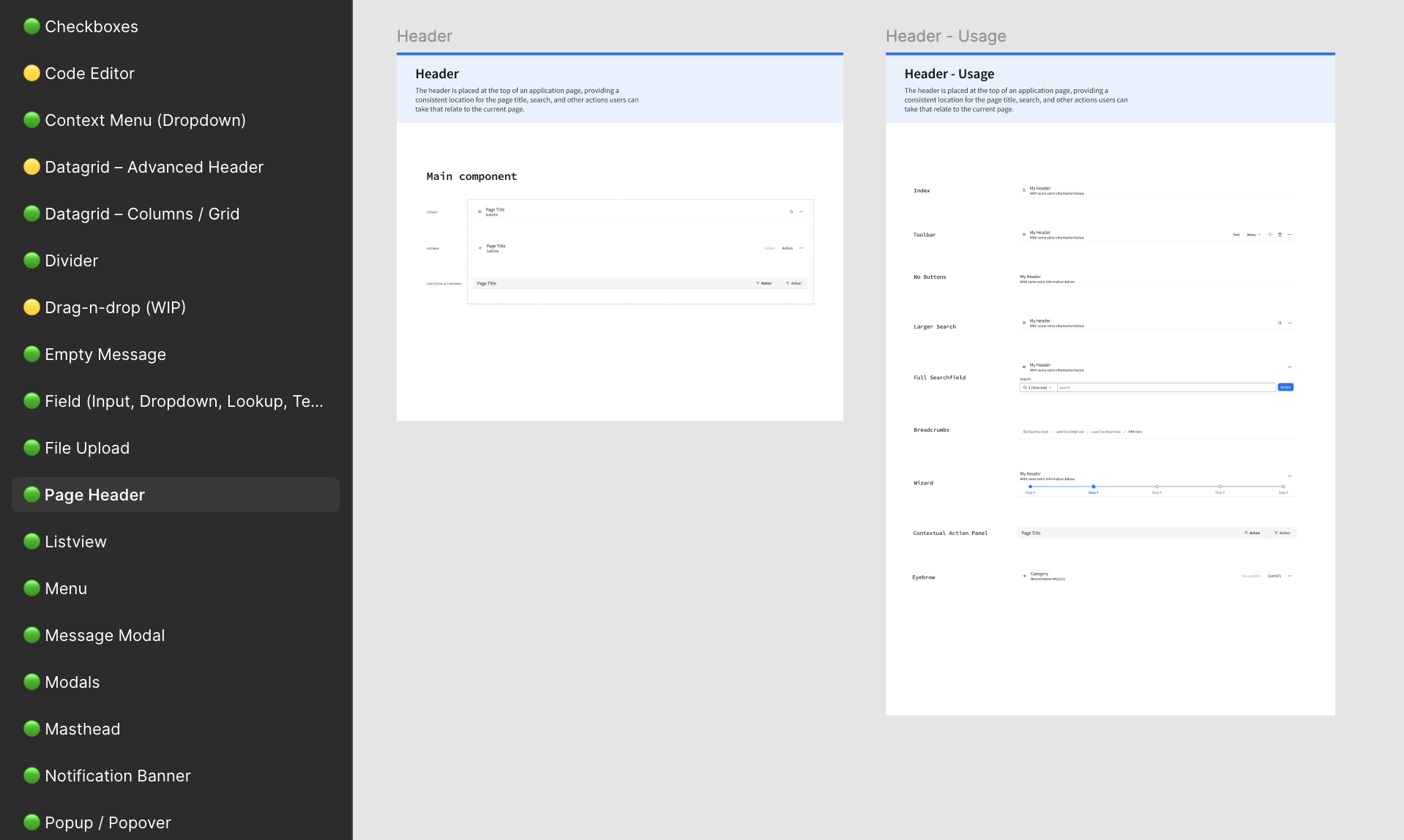Image resolution: width=1404 pixels, height=840 pixels.
Task: Select the Empty Message page
Action: [176, 354]
